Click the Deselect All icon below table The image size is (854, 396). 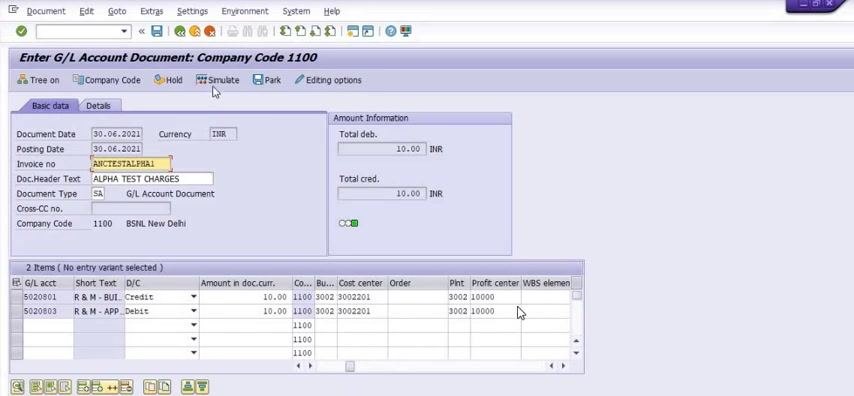tap(65, 387)
